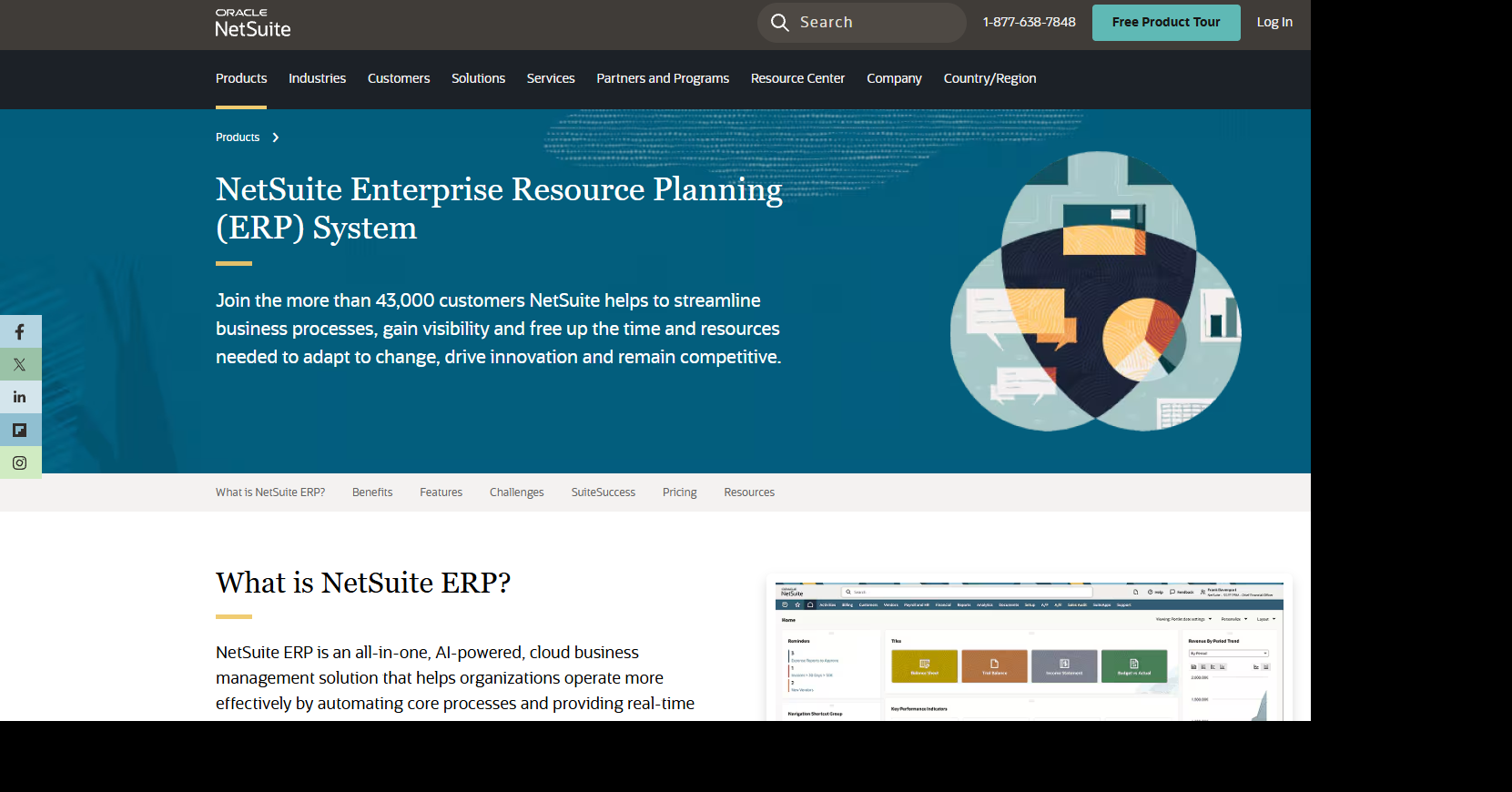Open NetSuite Instagram icon
The height and width of the screenshot is (792, 1512).
pyautogui.click(x=20, y=462)
